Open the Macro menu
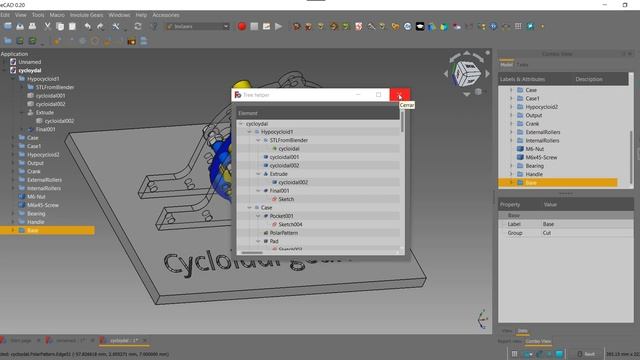Image resolution: width=640 pixels, height=360 pixels. coord(57,15)
